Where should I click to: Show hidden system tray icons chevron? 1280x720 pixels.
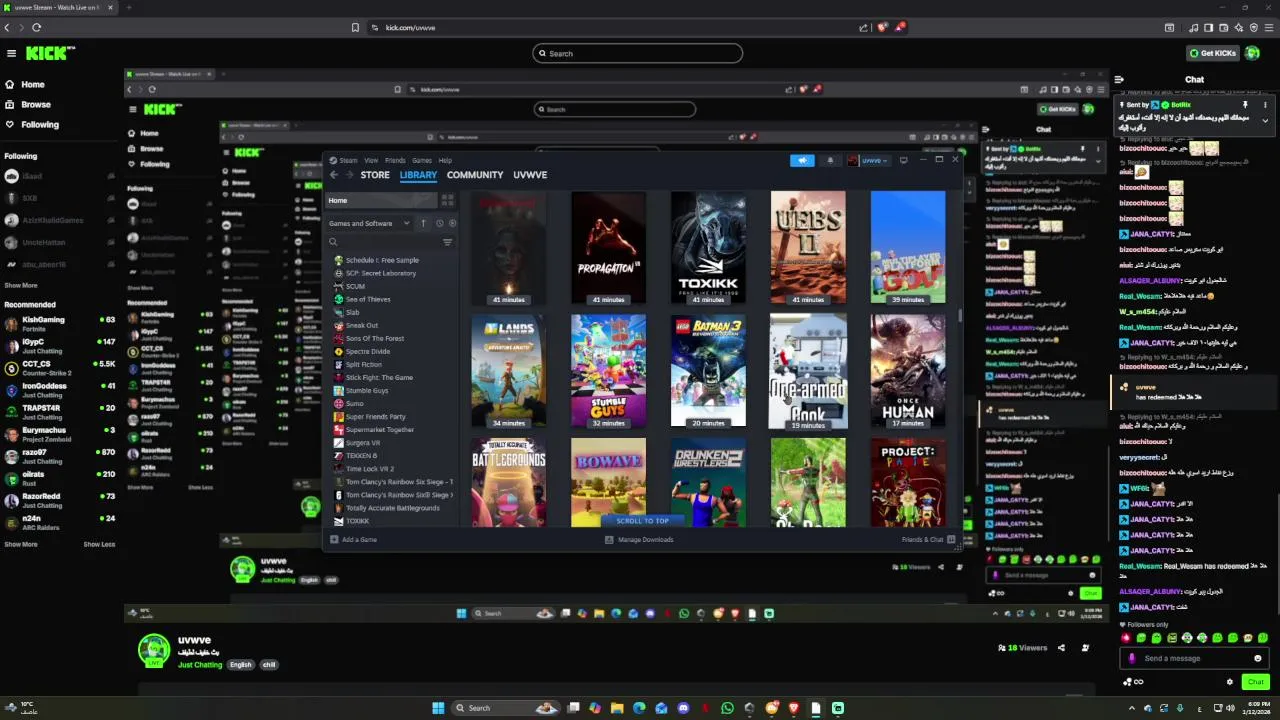[1131, 708]
